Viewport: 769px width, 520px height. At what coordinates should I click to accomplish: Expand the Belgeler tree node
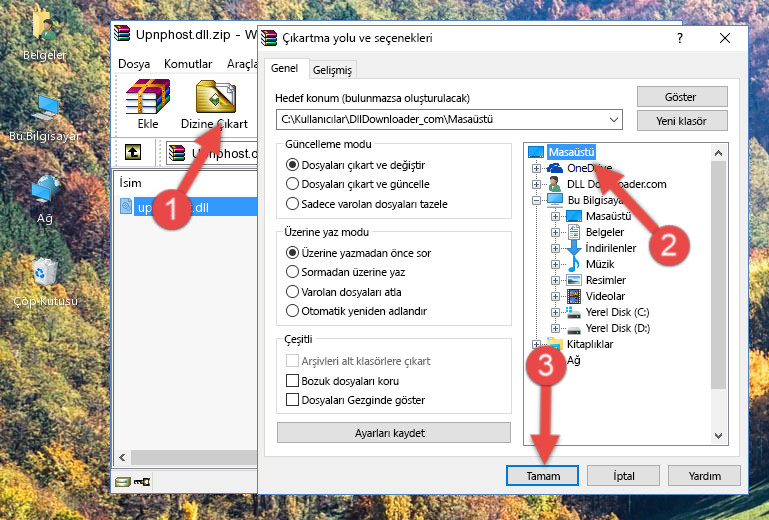point(555,232)
